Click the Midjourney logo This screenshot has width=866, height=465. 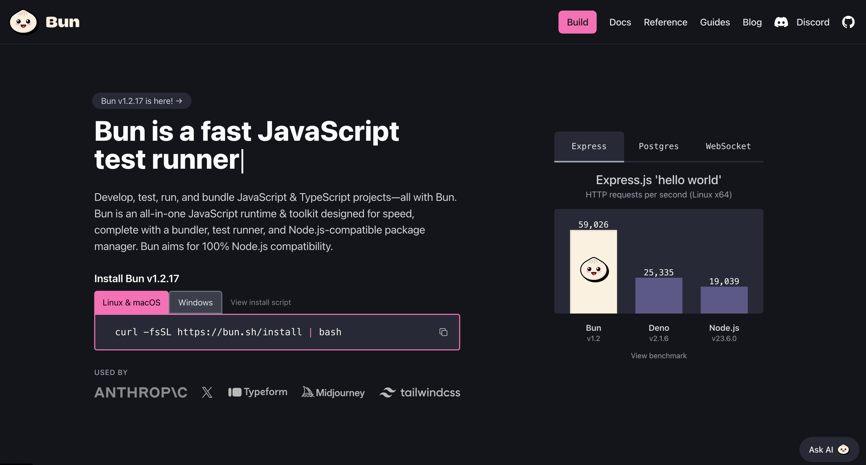[333, 393]
